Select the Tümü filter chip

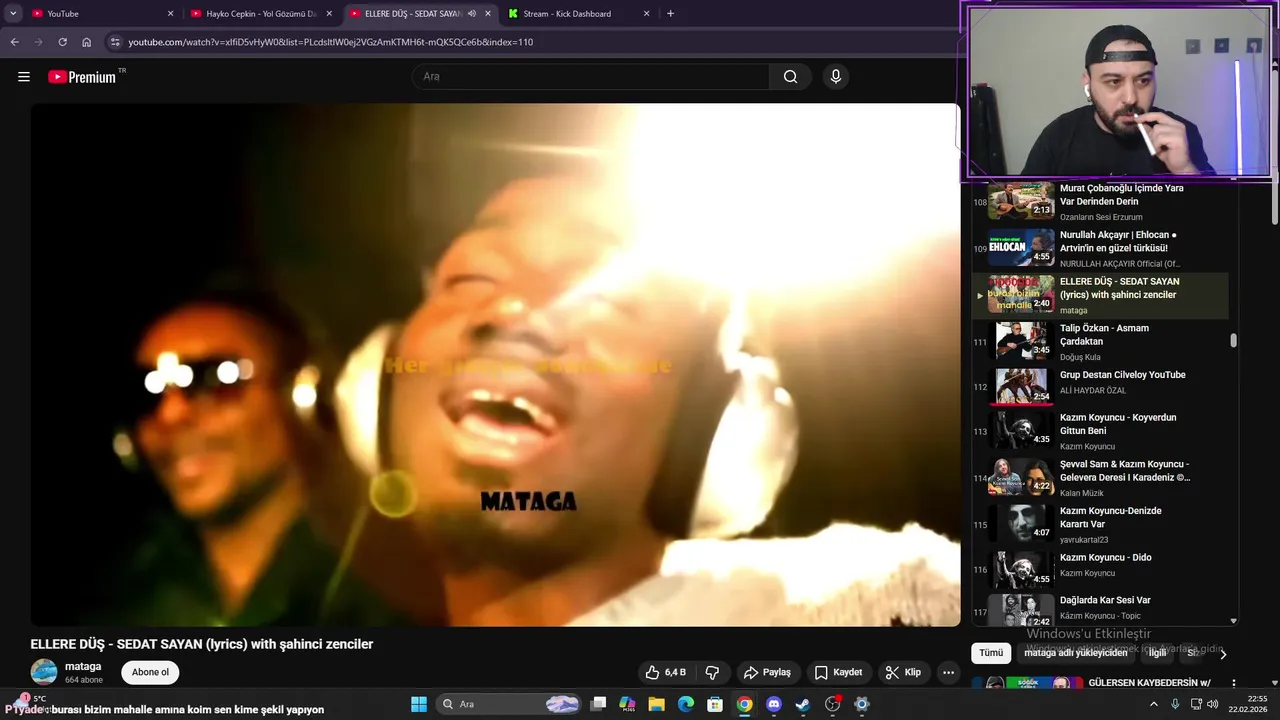click(x=990, y=653)
